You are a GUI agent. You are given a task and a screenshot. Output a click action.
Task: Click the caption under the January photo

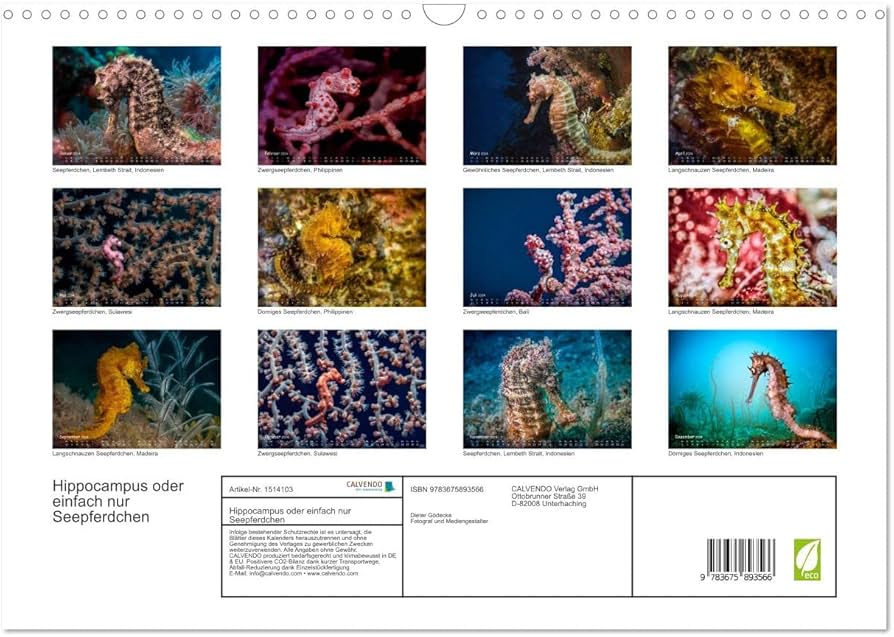pyautogui.click(x=108, y=170)
